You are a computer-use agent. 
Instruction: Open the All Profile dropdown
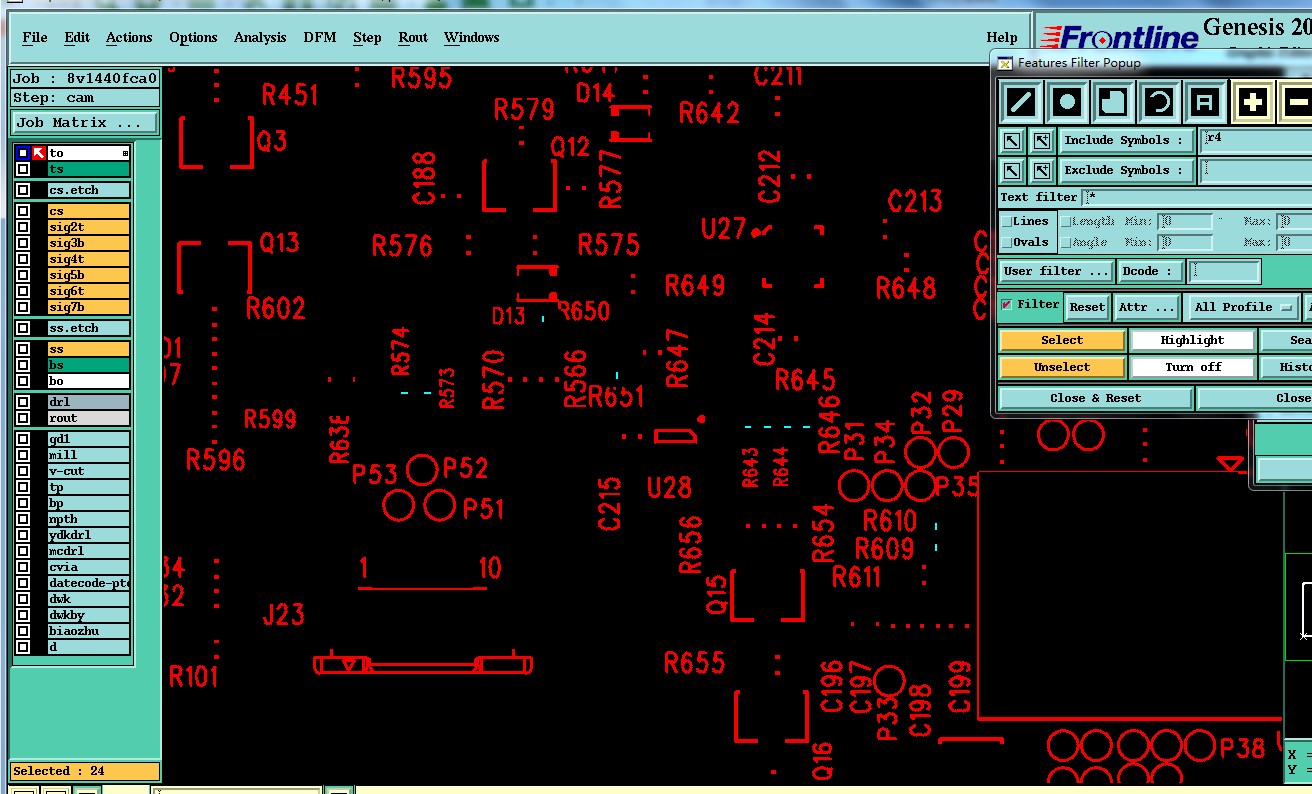coord(1242,307)
